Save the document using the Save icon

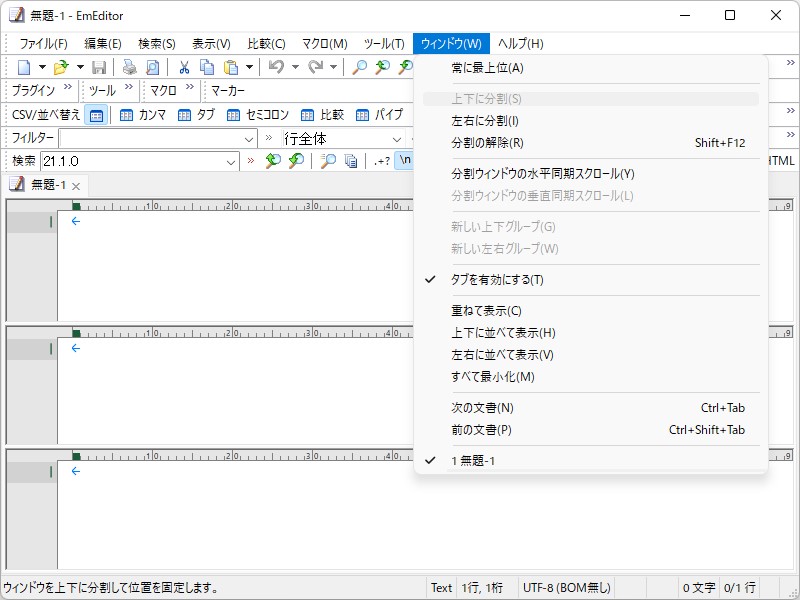(x=99, y=66)
